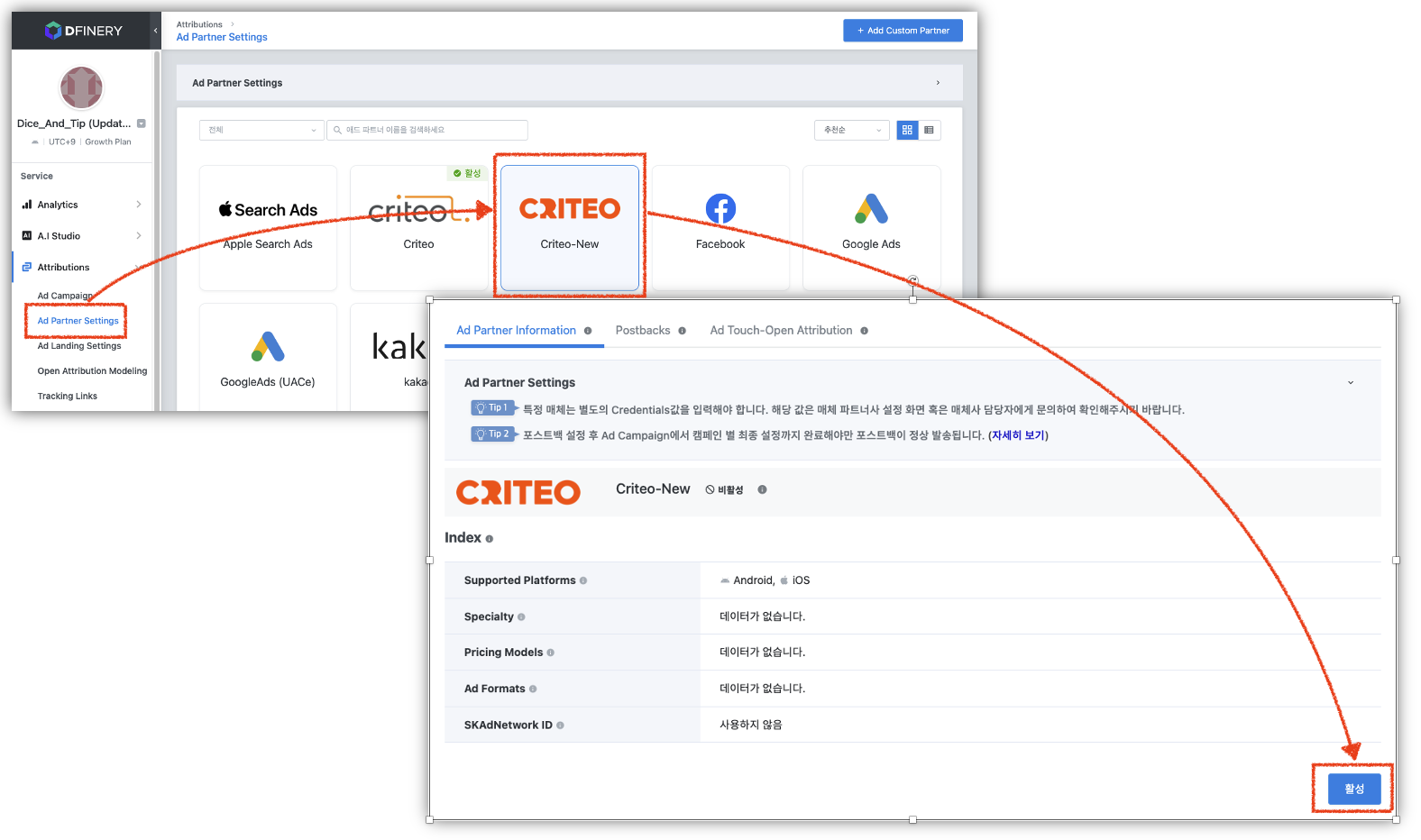This screenshot has width=1421, height=840.
Task: Open the app switcher next to Dice_And_Tip
Action: pyautogui.click(x=142, y=123)
